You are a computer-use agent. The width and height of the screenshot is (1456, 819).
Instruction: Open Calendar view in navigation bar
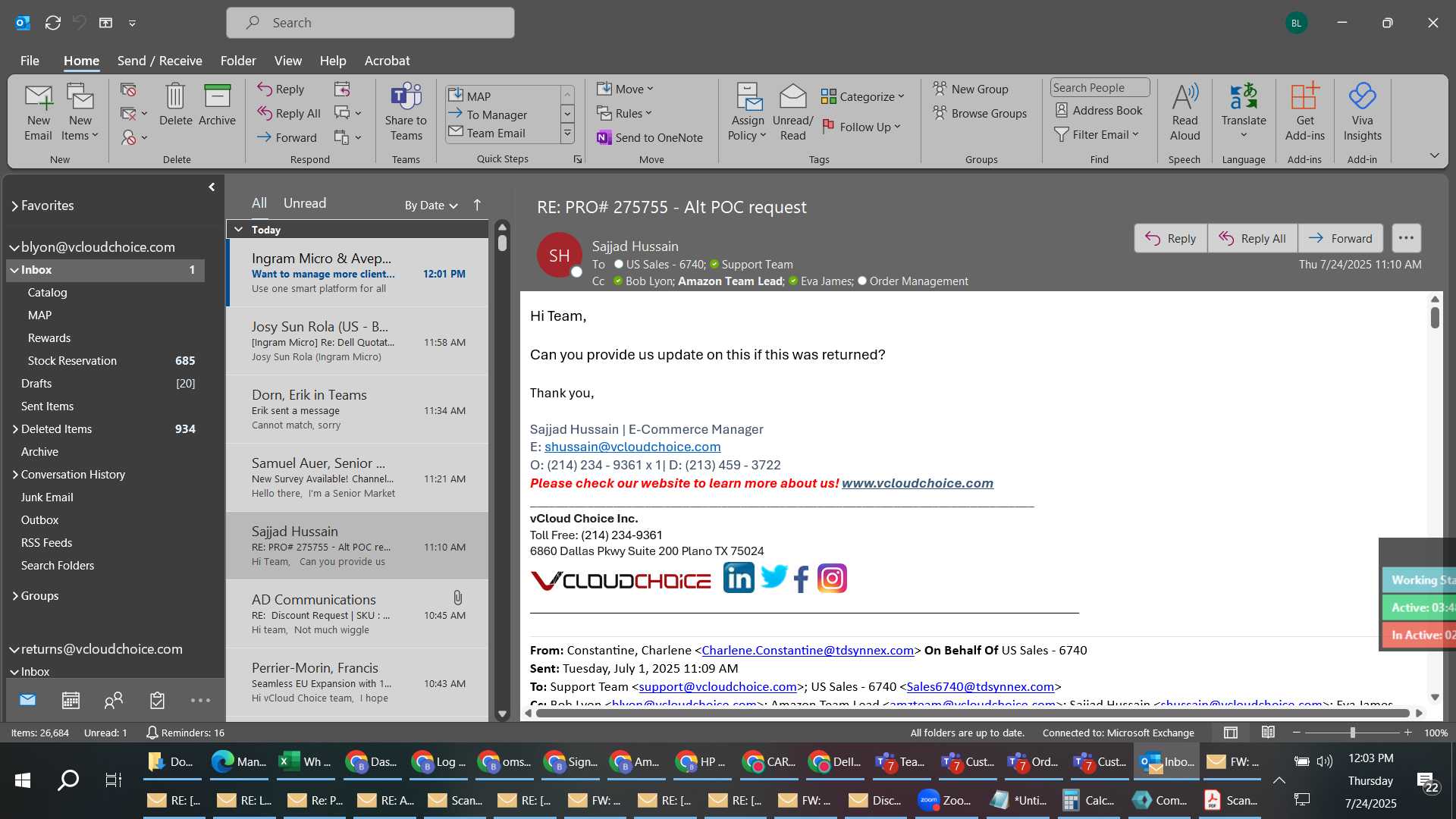point(71,701)
